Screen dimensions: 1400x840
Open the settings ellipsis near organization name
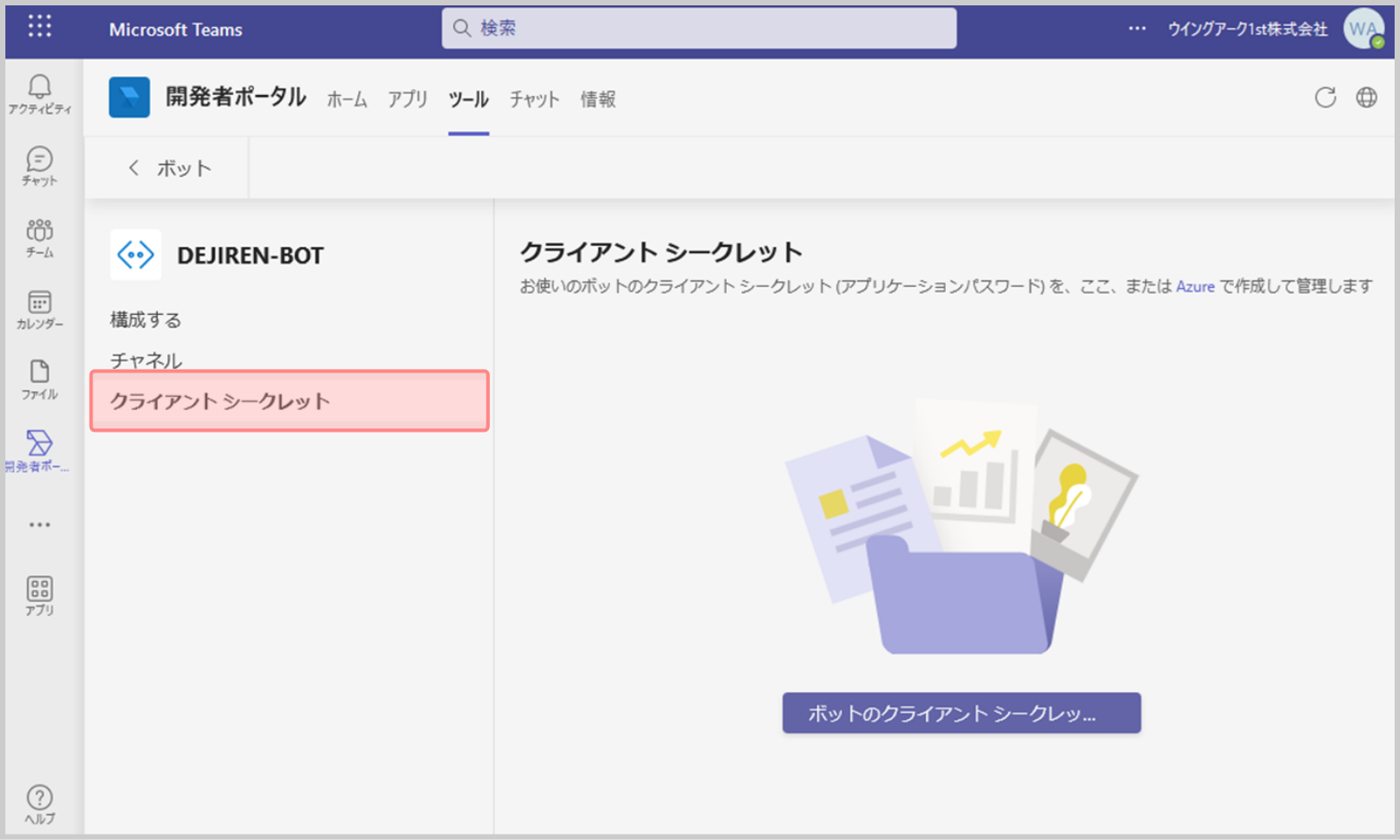[x=1137, y=29]
